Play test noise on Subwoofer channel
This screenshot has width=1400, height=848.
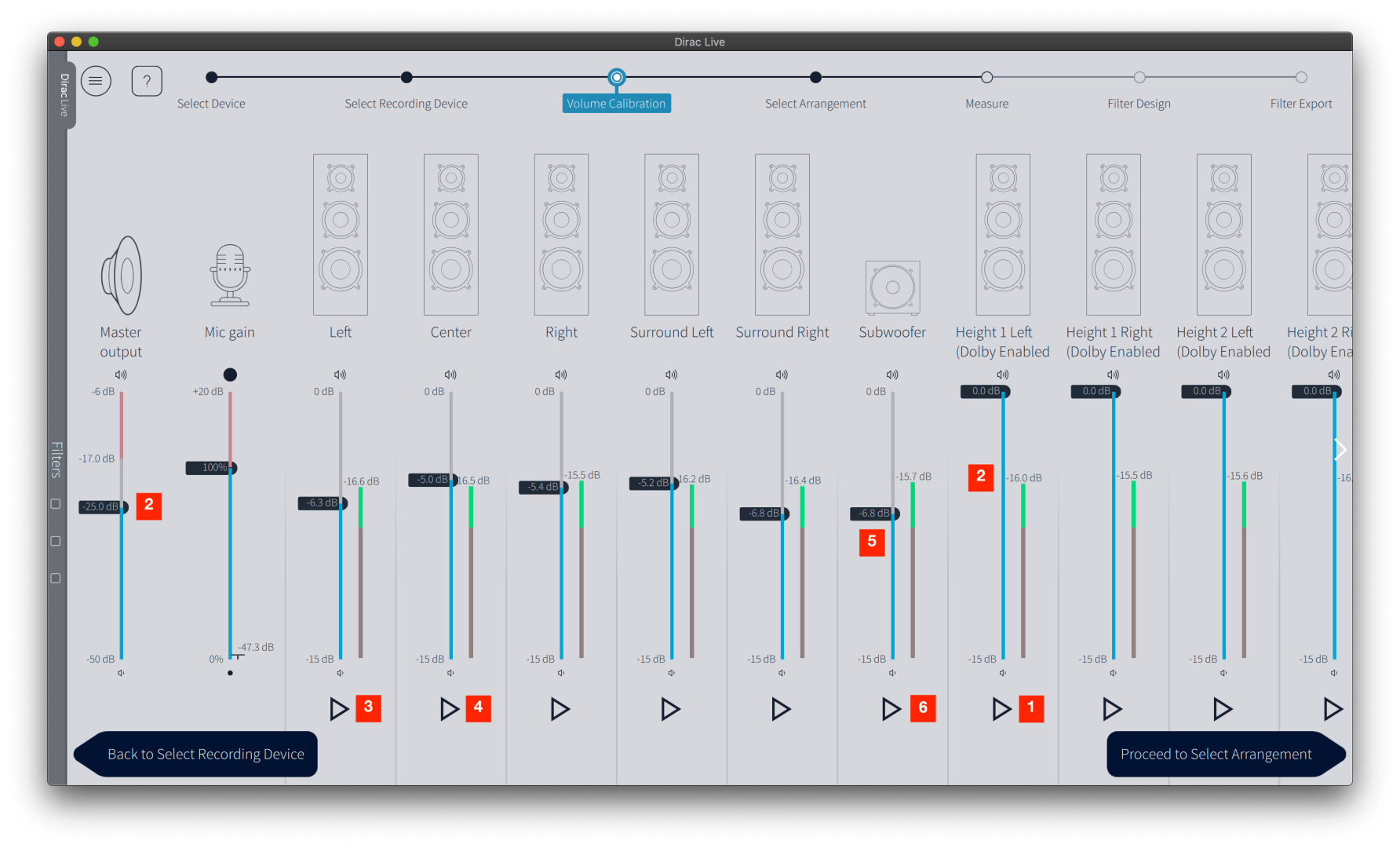pyautogui.click(x=891, y=709)
